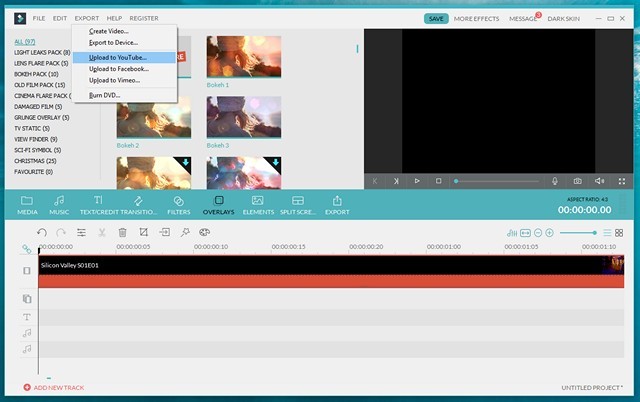Open the Message notifications

[x=523, y=19]
